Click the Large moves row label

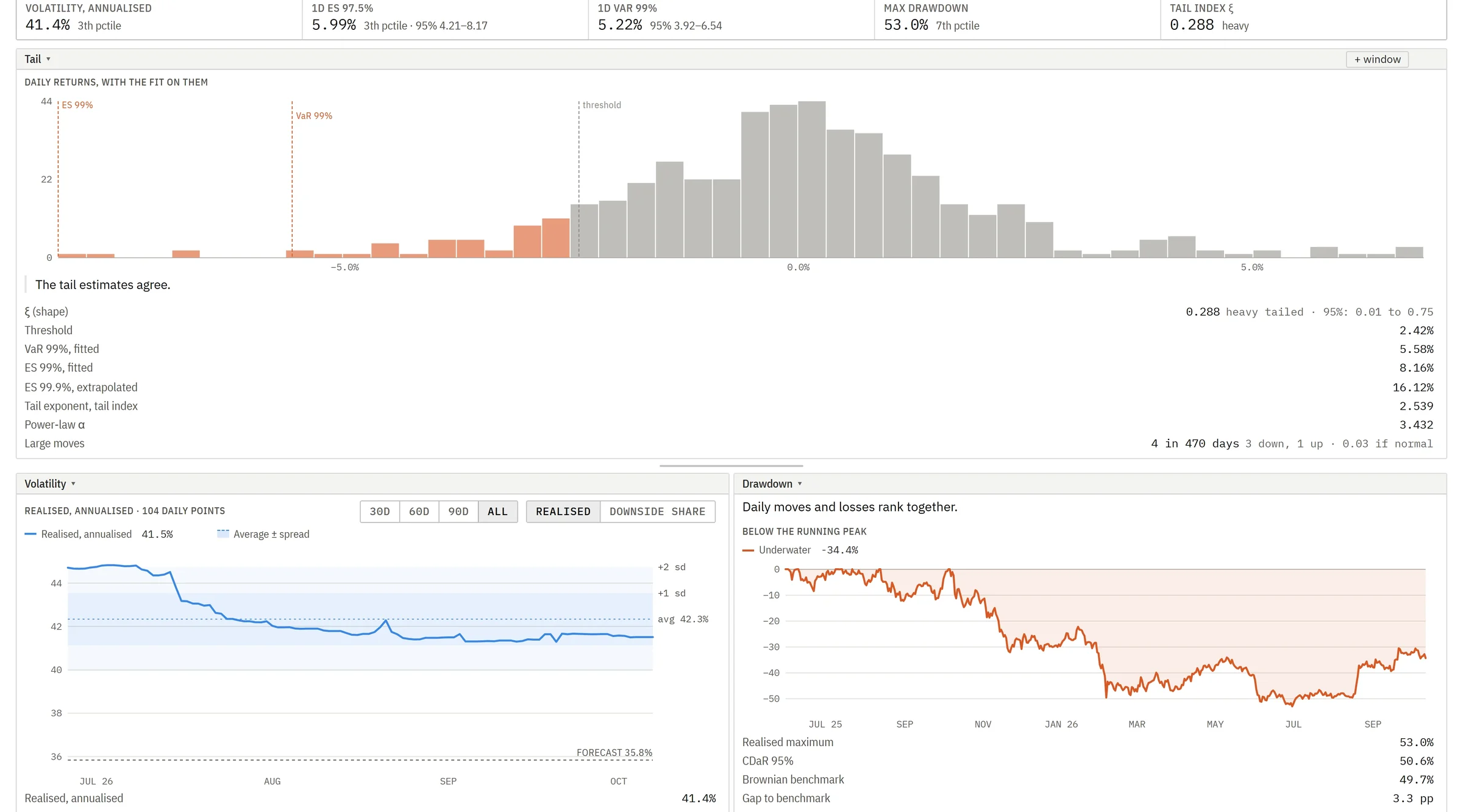tap(54, 444)
